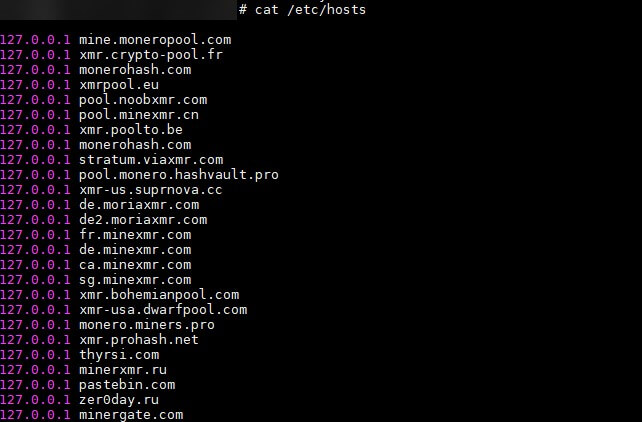Click the de2.moriaxmr.com entry
642x422 pixels.
(x=143, y=220)
